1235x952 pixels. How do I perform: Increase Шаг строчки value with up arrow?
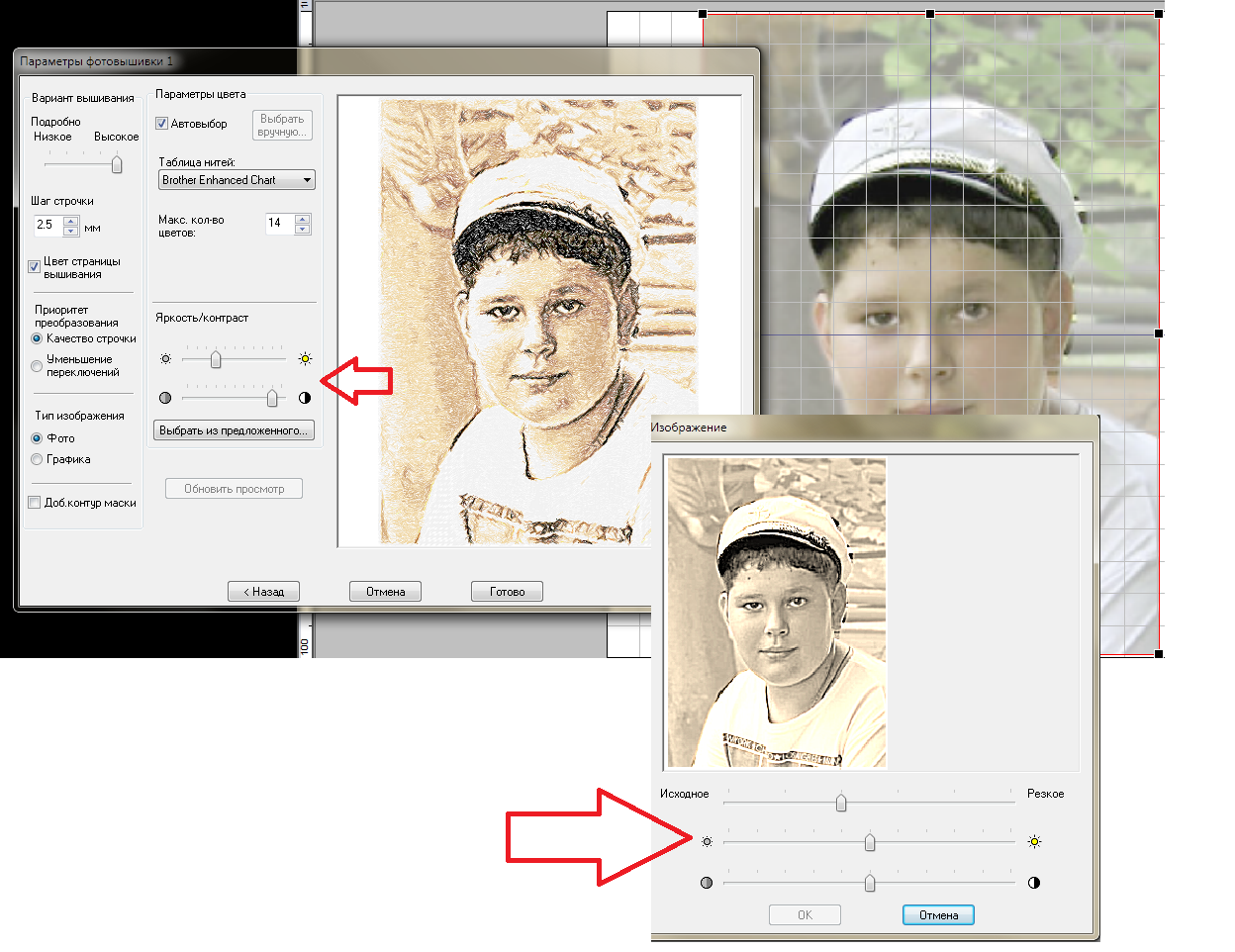pos(71,221)
